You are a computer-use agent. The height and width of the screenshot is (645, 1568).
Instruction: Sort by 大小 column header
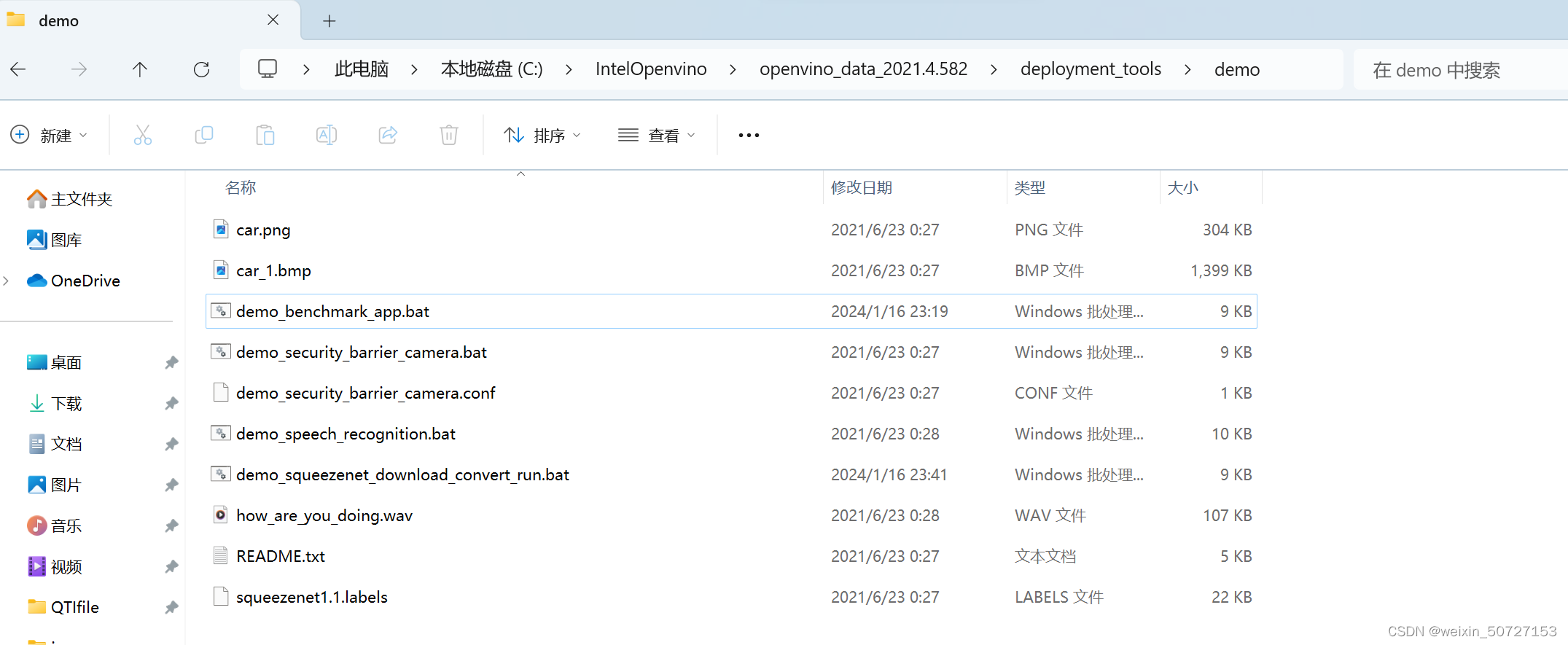(1183, 187)
